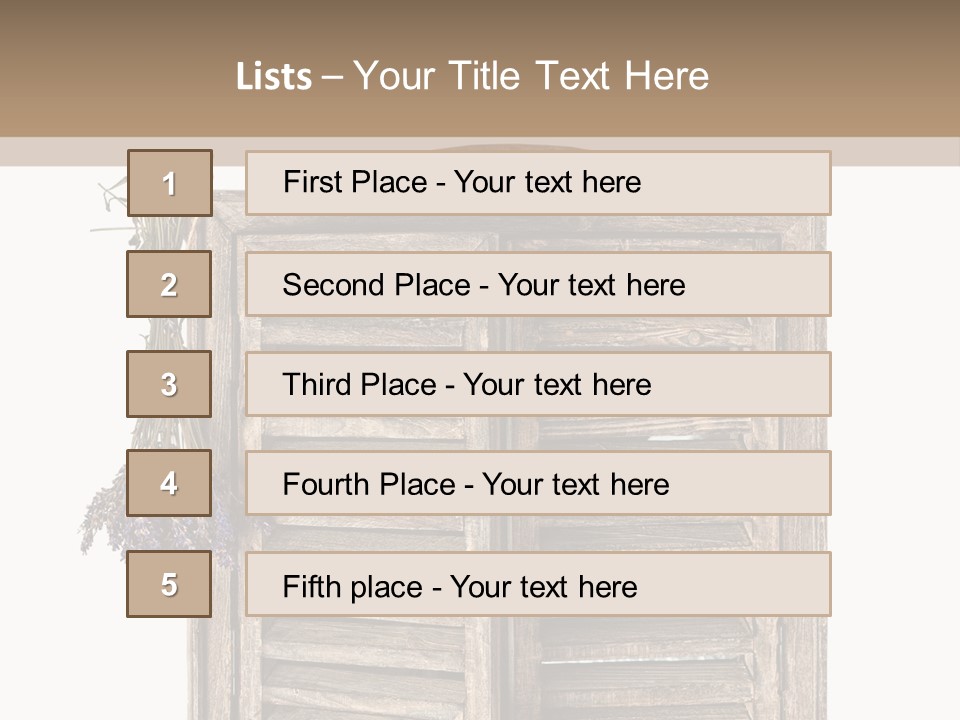This screenshot has height=720, width=960.
Task: Select the number 4 square
Action: pyautogui.click(x=169, y=484)
